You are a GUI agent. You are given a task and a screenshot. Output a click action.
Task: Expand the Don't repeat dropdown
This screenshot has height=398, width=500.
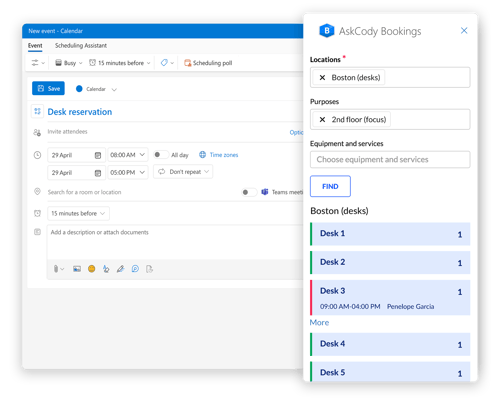click(183, 172)
